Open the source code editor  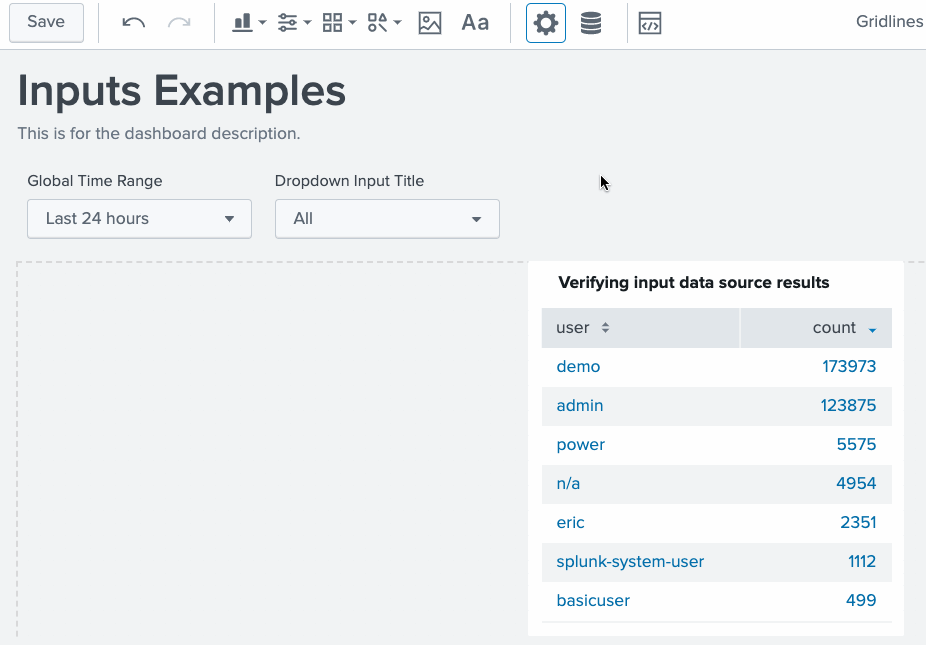tap(650, 23)
